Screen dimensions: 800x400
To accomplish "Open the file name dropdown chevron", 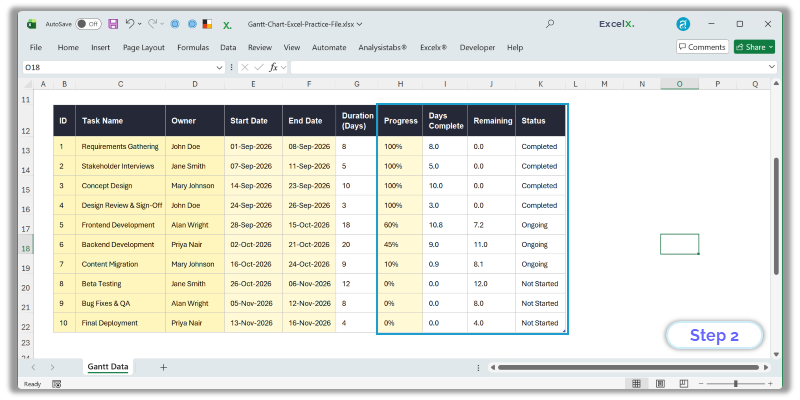I will 360,24.
